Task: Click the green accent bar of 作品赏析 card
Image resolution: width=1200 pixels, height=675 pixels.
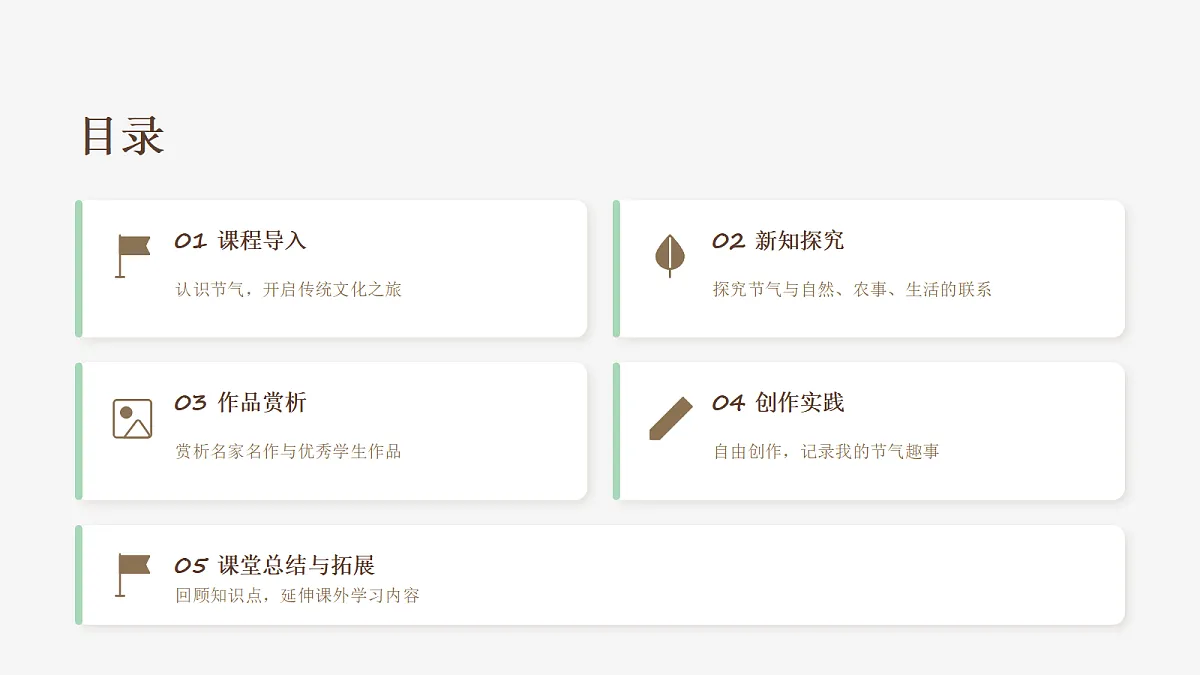Action: [x=79, y=431]
